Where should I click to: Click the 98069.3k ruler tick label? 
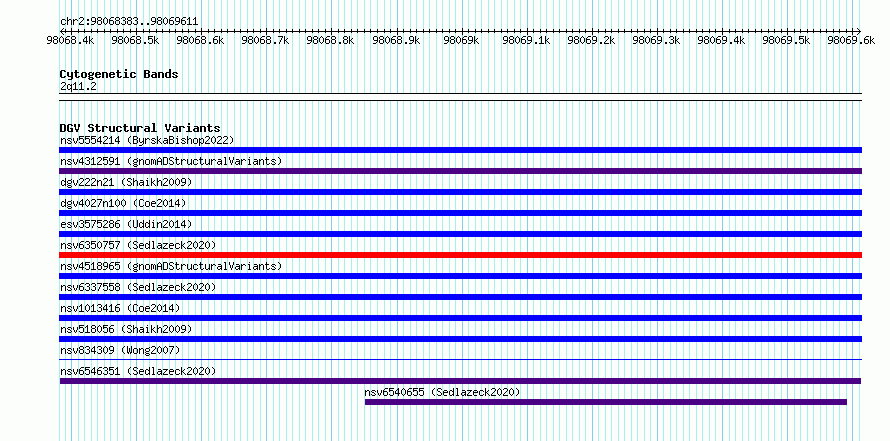[x=656, y=40]
